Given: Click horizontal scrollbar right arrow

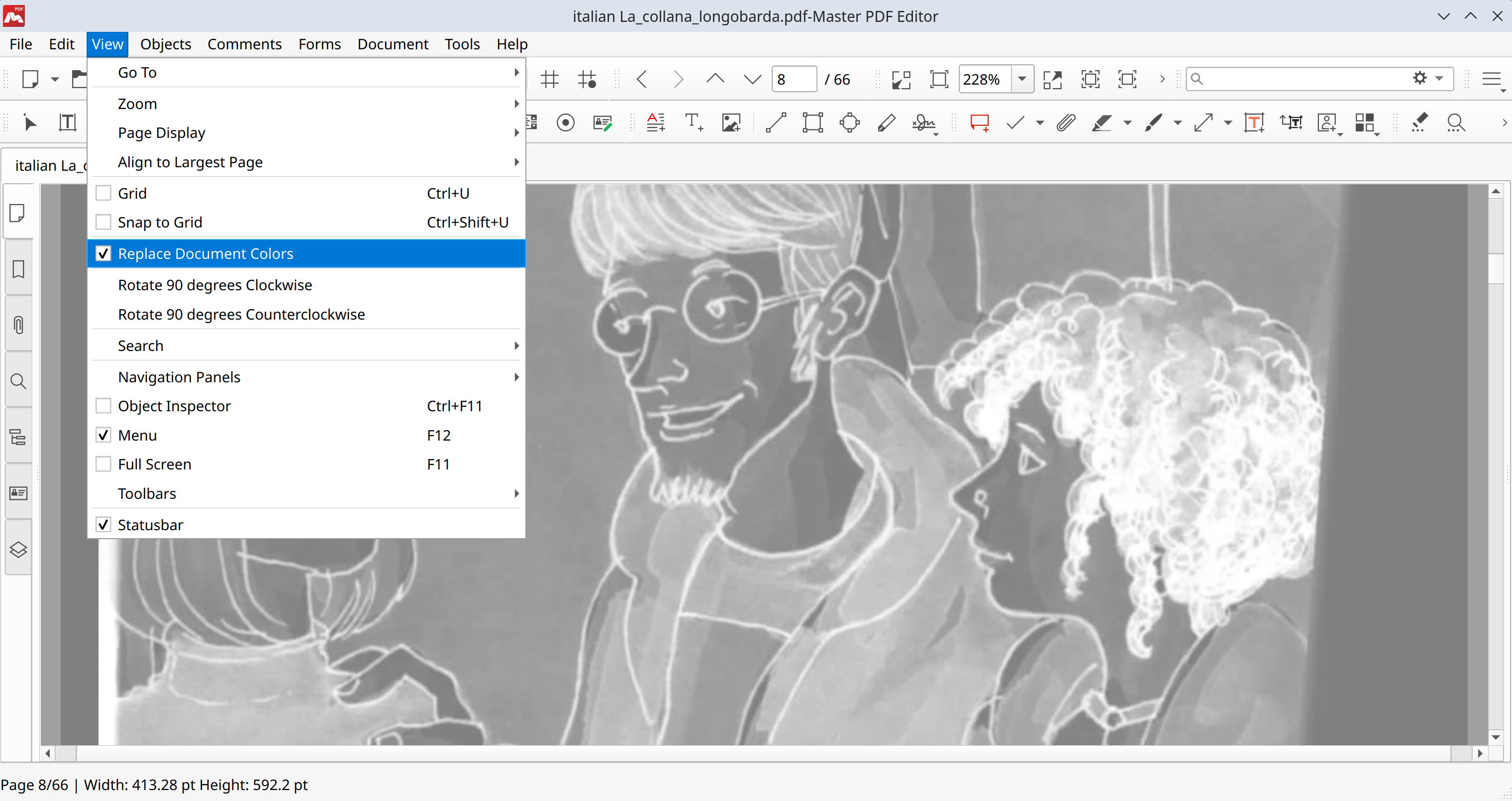Looking at the screenshot, I should (1480, 753).
